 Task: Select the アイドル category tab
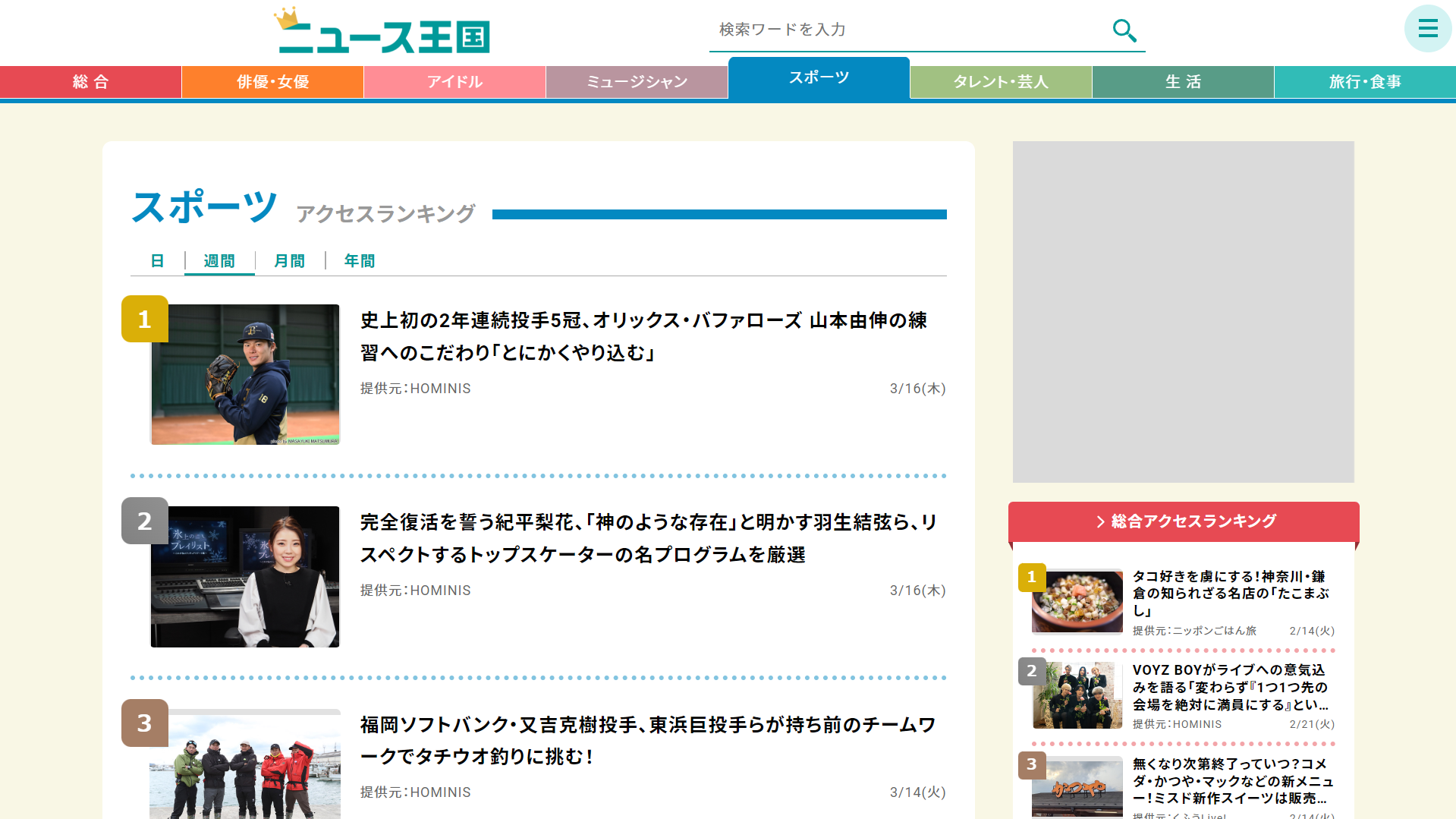coord(455,82)
